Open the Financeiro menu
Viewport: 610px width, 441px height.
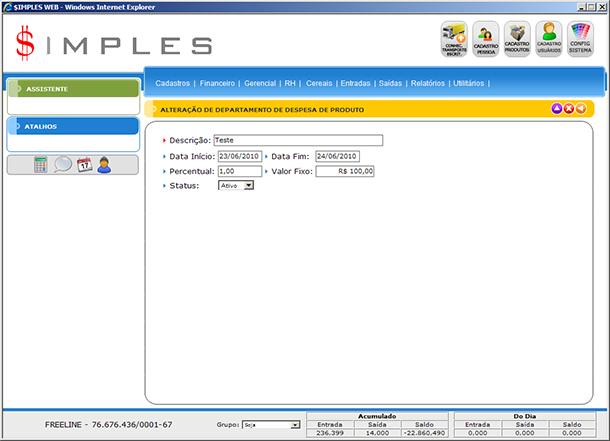click(217, 83)
